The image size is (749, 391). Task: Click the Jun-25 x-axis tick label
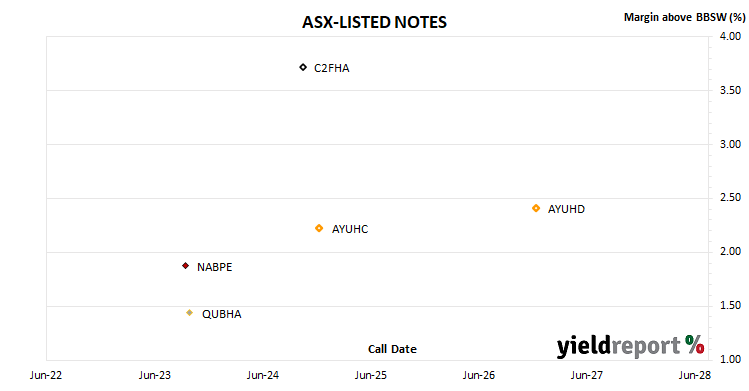371,375
